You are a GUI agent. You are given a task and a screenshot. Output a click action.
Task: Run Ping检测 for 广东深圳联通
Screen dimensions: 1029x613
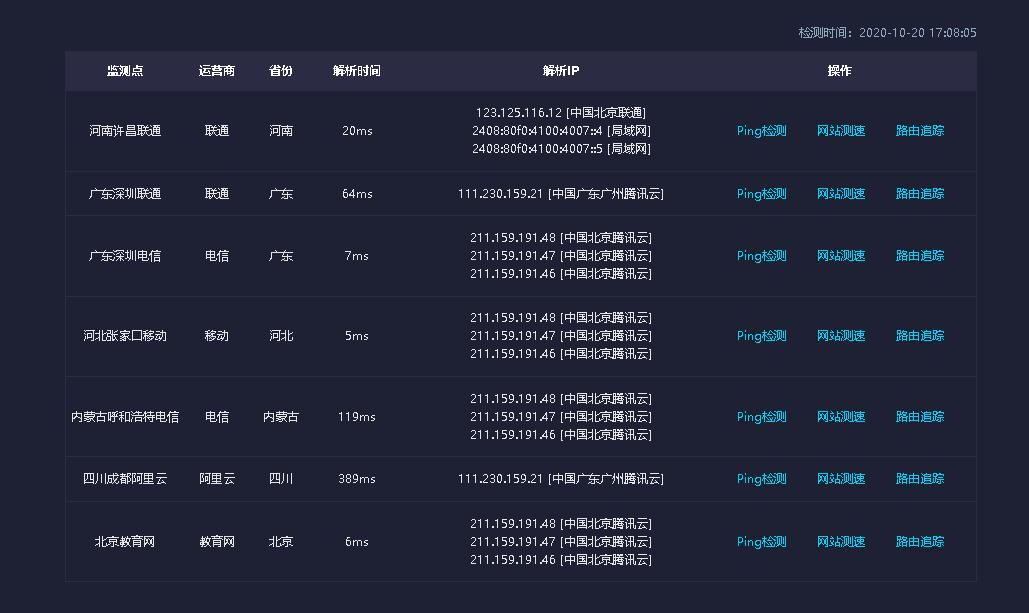761,194
